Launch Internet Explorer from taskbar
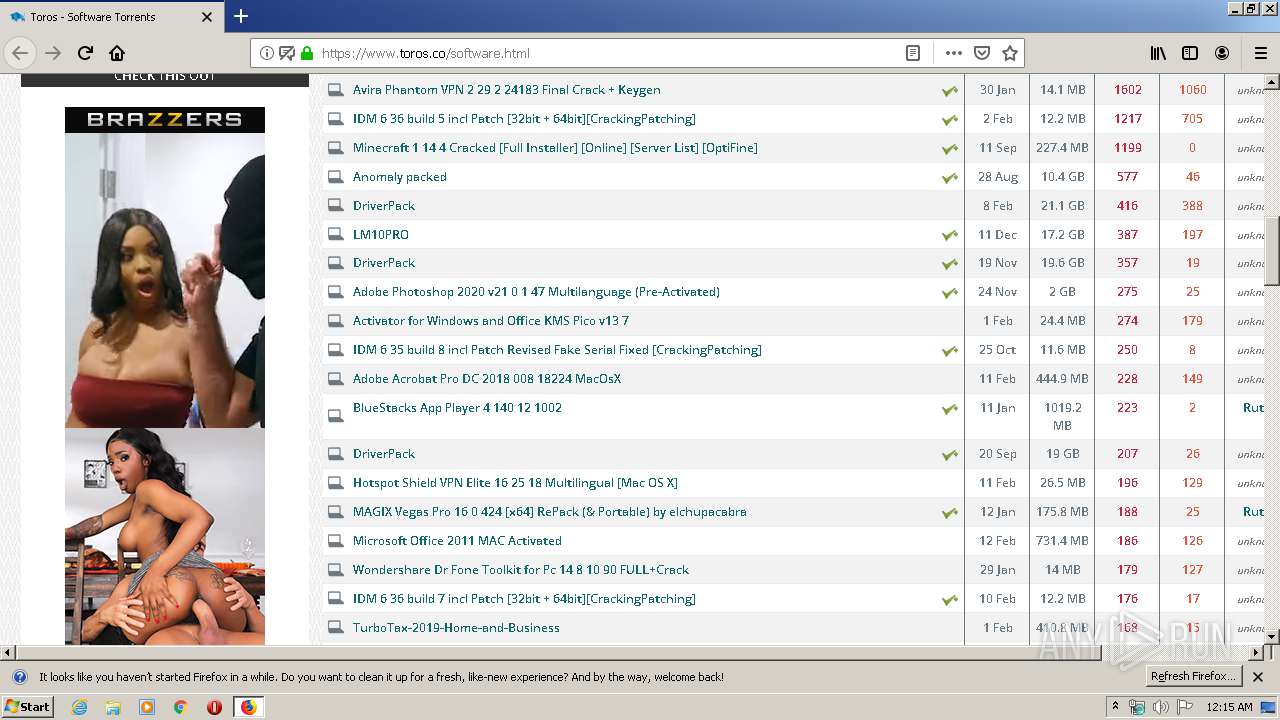The width and height of the screenshot is (1280, 720). [79, 707]
